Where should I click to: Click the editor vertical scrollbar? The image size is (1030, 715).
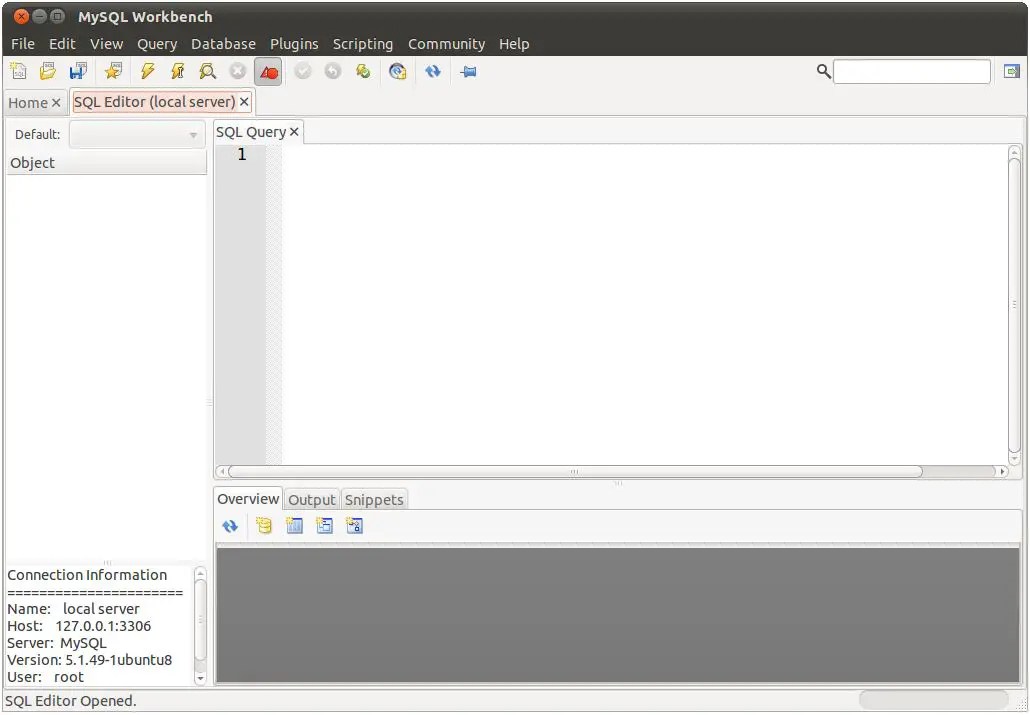[x=1014, y=306]
